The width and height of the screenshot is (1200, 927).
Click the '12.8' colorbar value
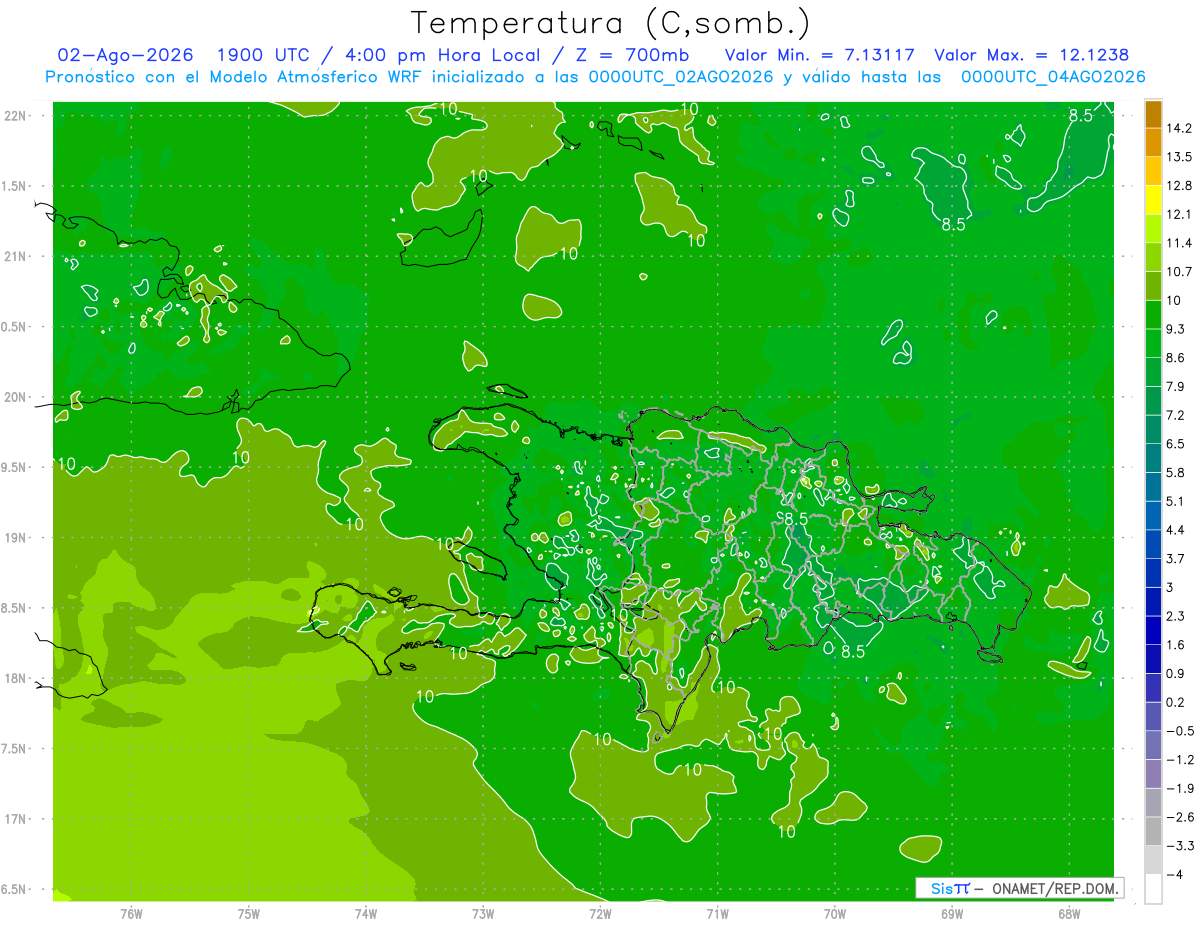click(1179, 186)
